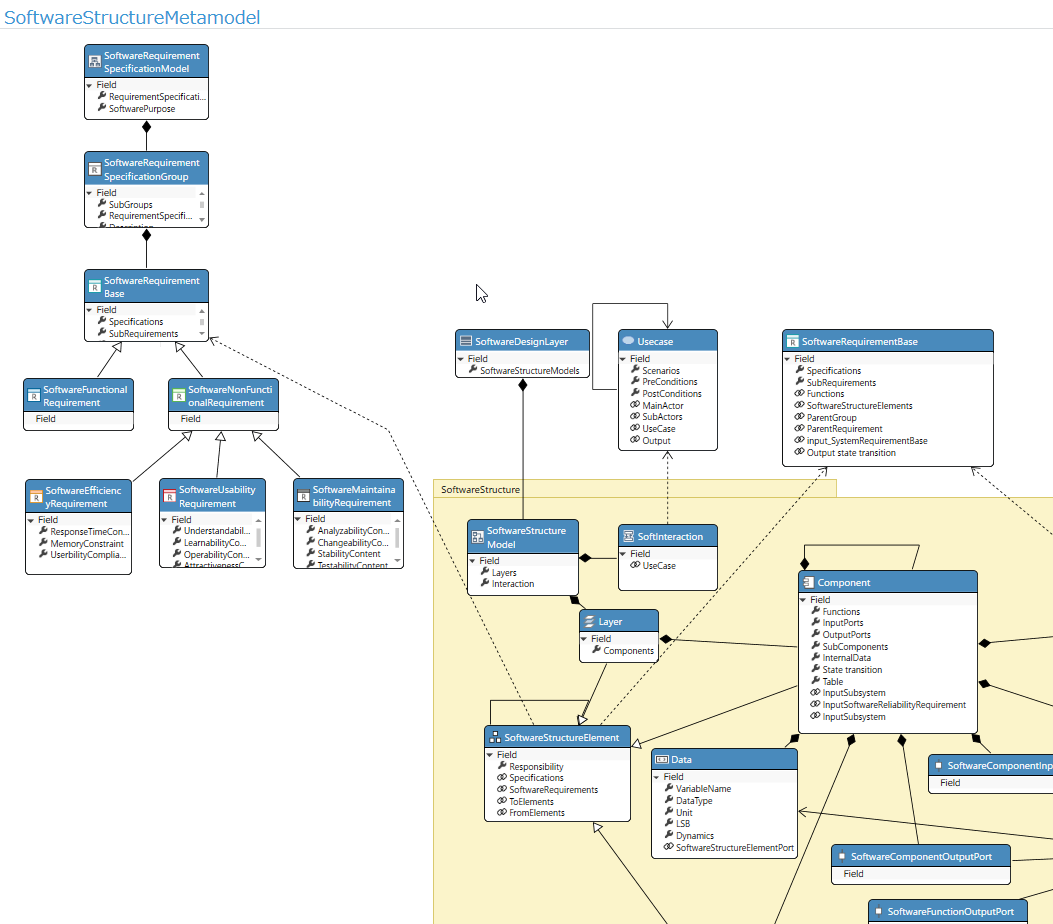Click the SoftwareComponentOutputPort icon
1053x924 pixels.
pyautogui.click(x=842, y=856)
